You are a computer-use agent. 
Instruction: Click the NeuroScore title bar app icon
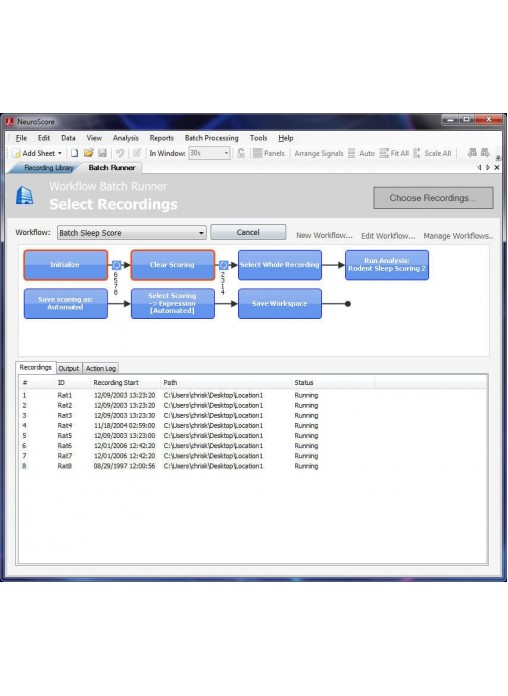coord(9,121)
